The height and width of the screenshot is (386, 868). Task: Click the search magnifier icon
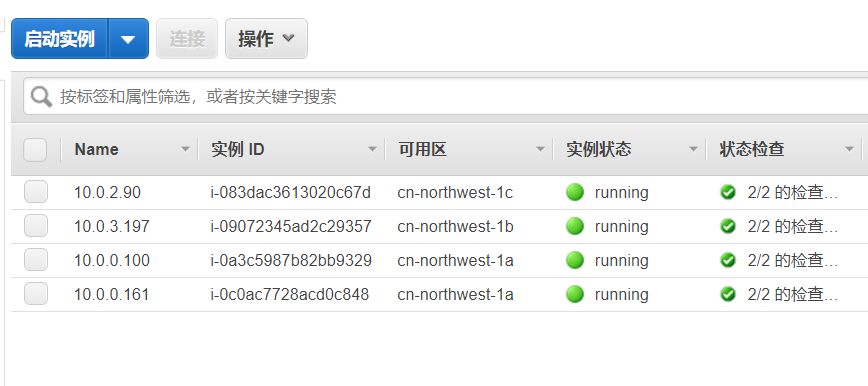coord(41,97)
